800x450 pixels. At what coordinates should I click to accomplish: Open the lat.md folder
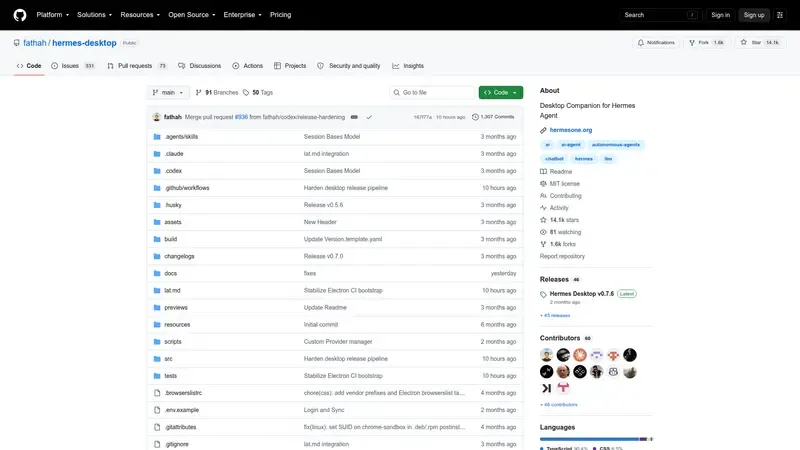tap(172, 290)
